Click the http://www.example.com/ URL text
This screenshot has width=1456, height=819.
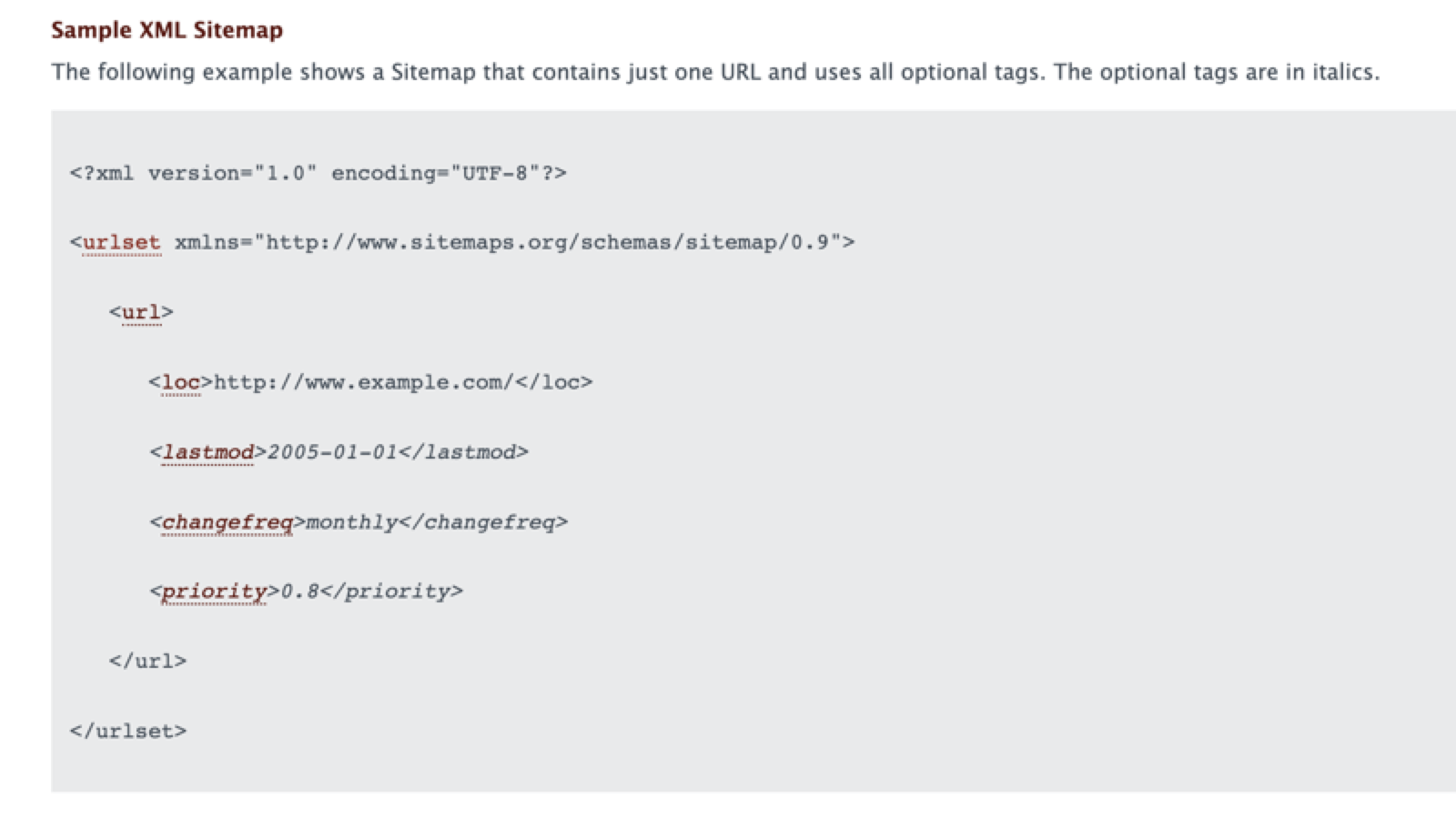[x=363, y=382]
